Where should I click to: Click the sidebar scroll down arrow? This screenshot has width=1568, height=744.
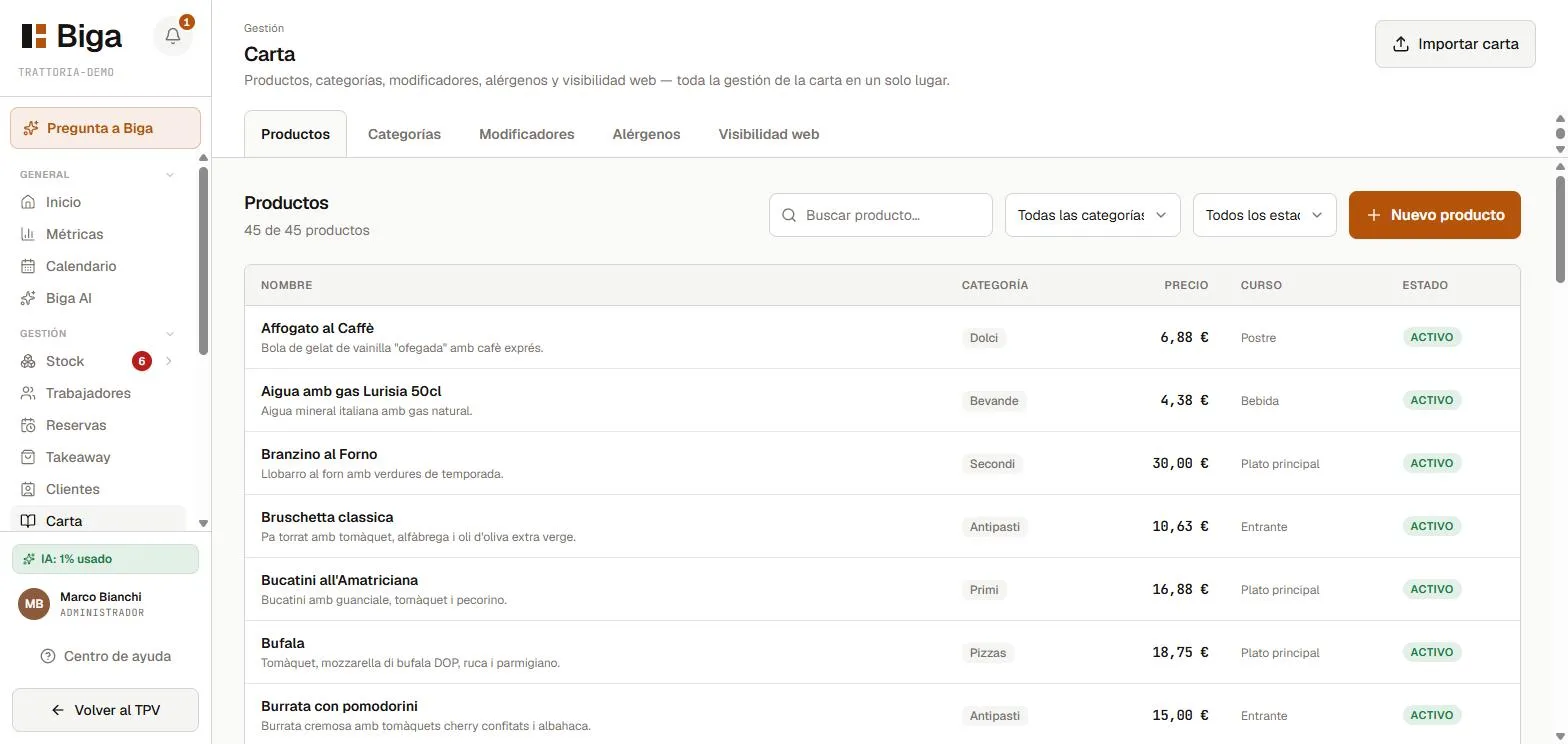(x=203, y=523)
